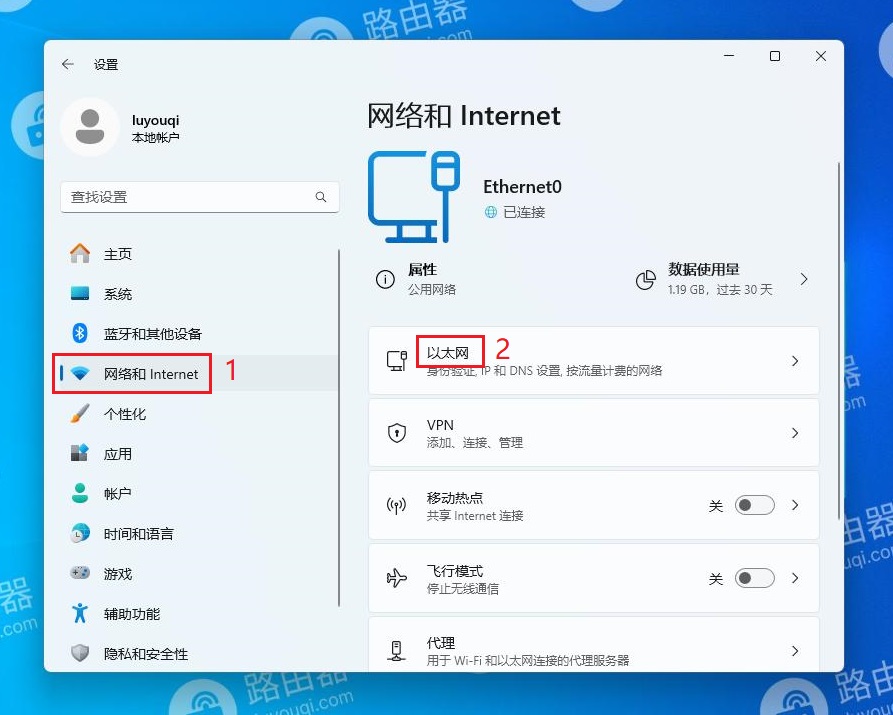
Task: Click the Ethernet0 connection name
Action: 522,186
